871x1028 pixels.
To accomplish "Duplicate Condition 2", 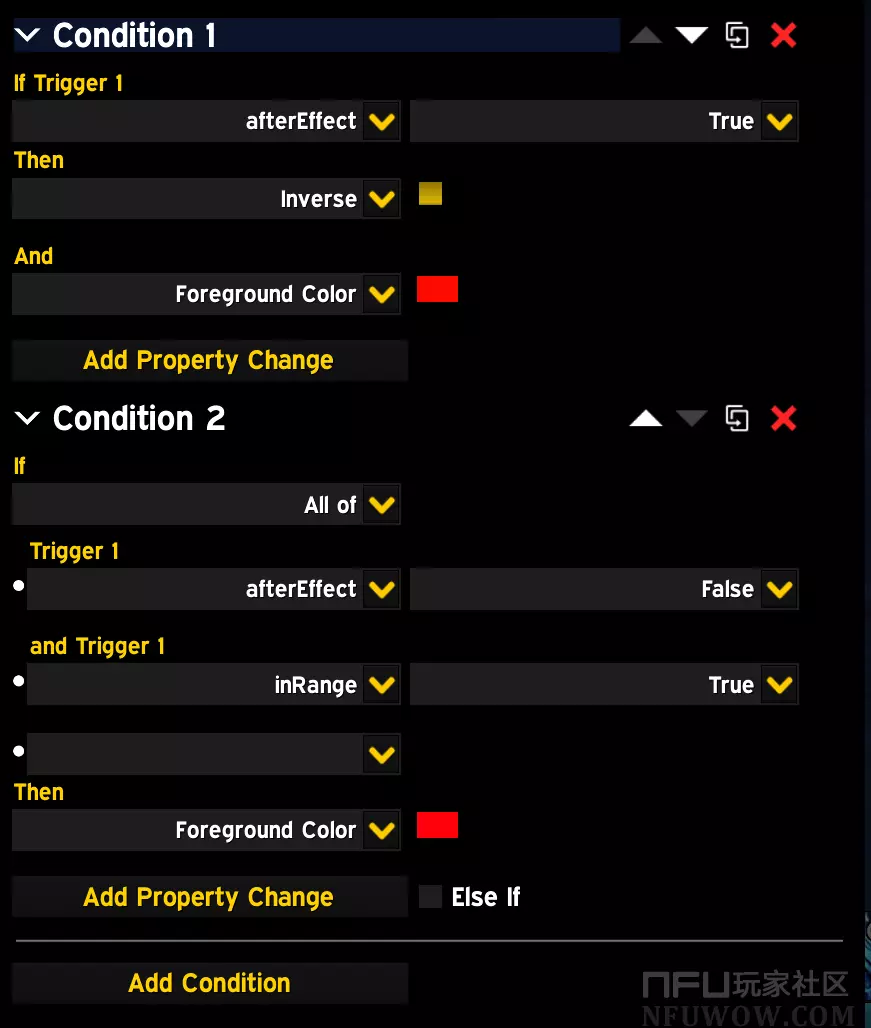I will [737, 418].
